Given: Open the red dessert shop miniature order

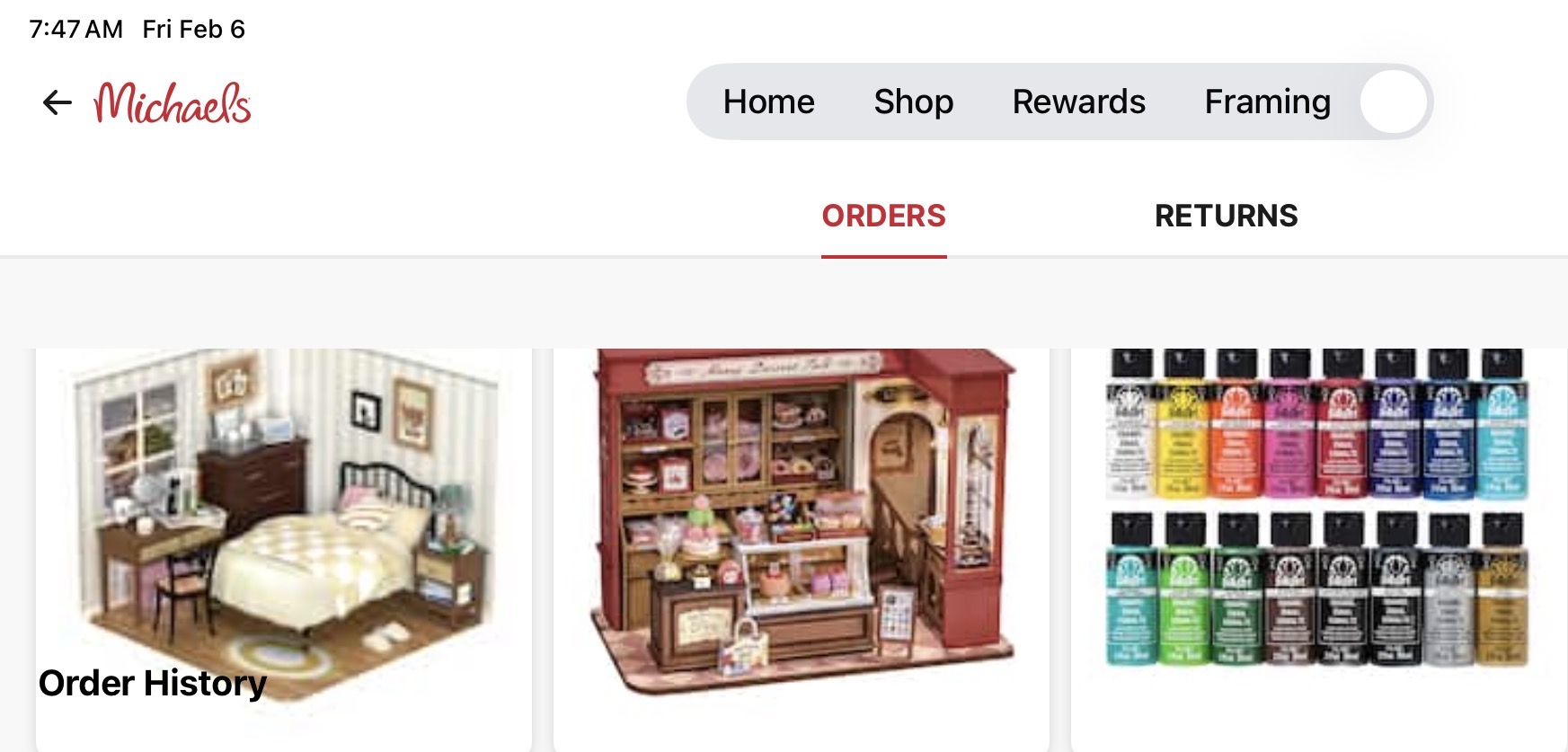Looking at the screenshot, I should coord(802,549).
